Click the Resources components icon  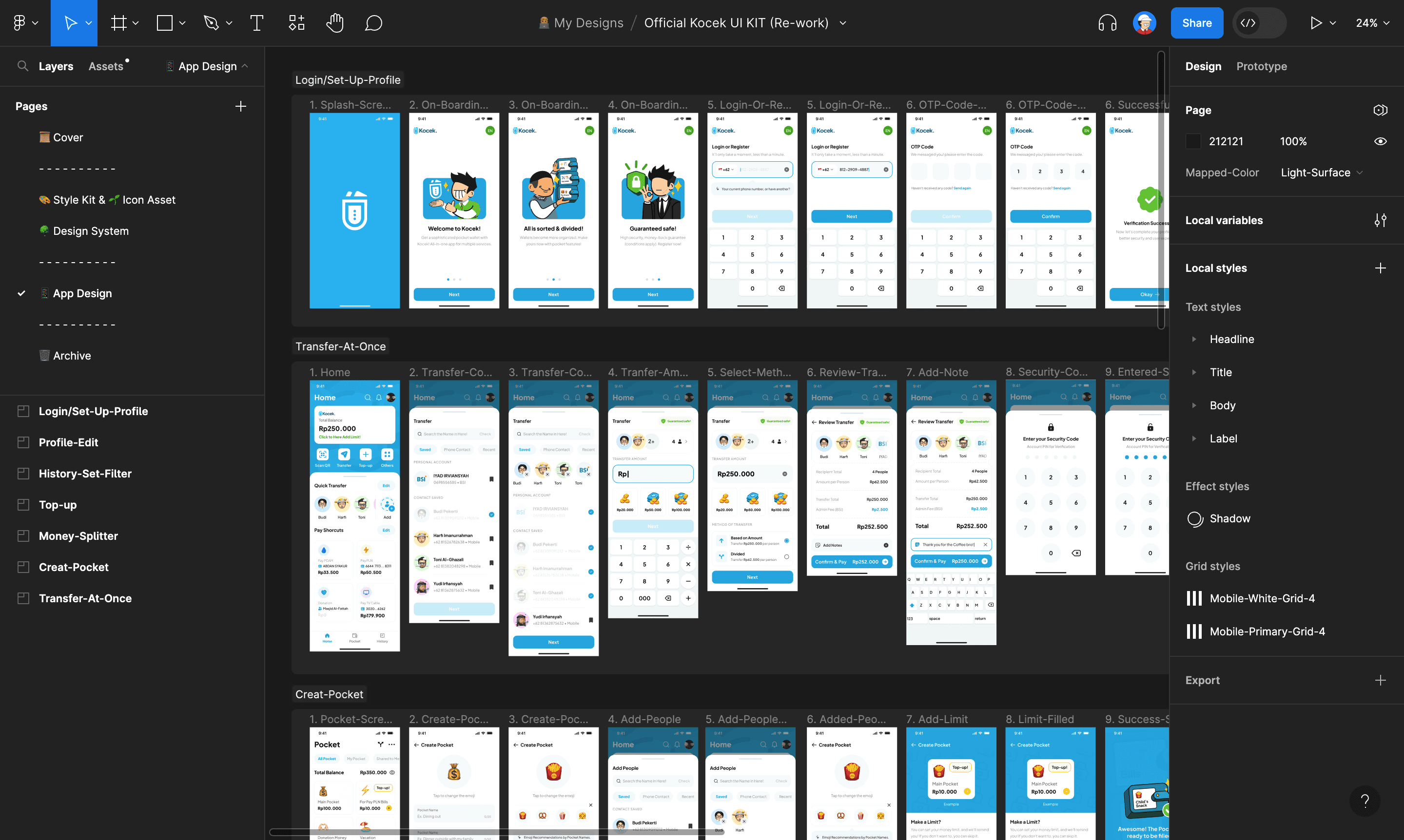tap(296, 23)
